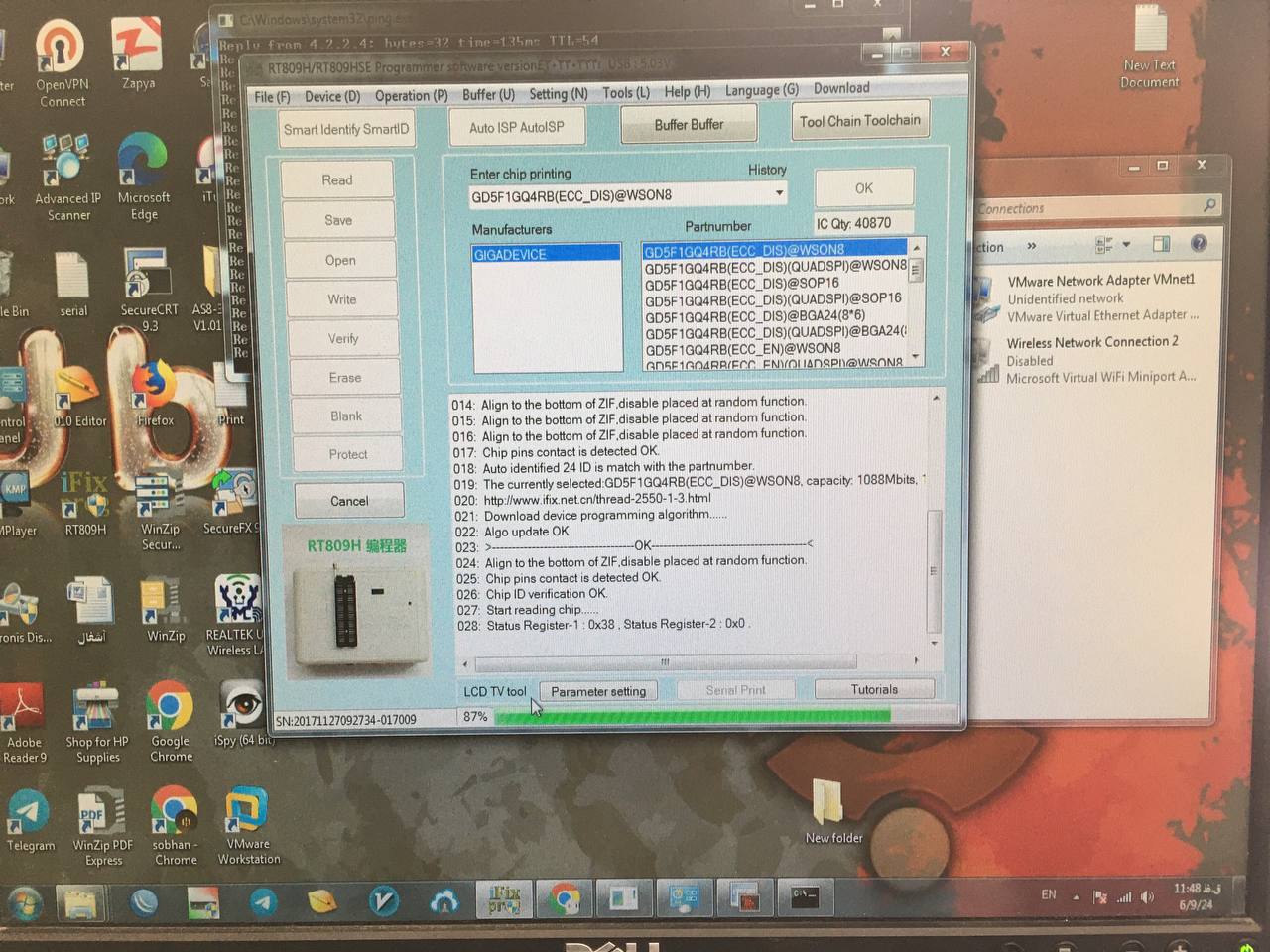Viewport: 1270px width, 952px height.
Task: Select the New Text Document desktop file
Action: (x=1149, y=48)
